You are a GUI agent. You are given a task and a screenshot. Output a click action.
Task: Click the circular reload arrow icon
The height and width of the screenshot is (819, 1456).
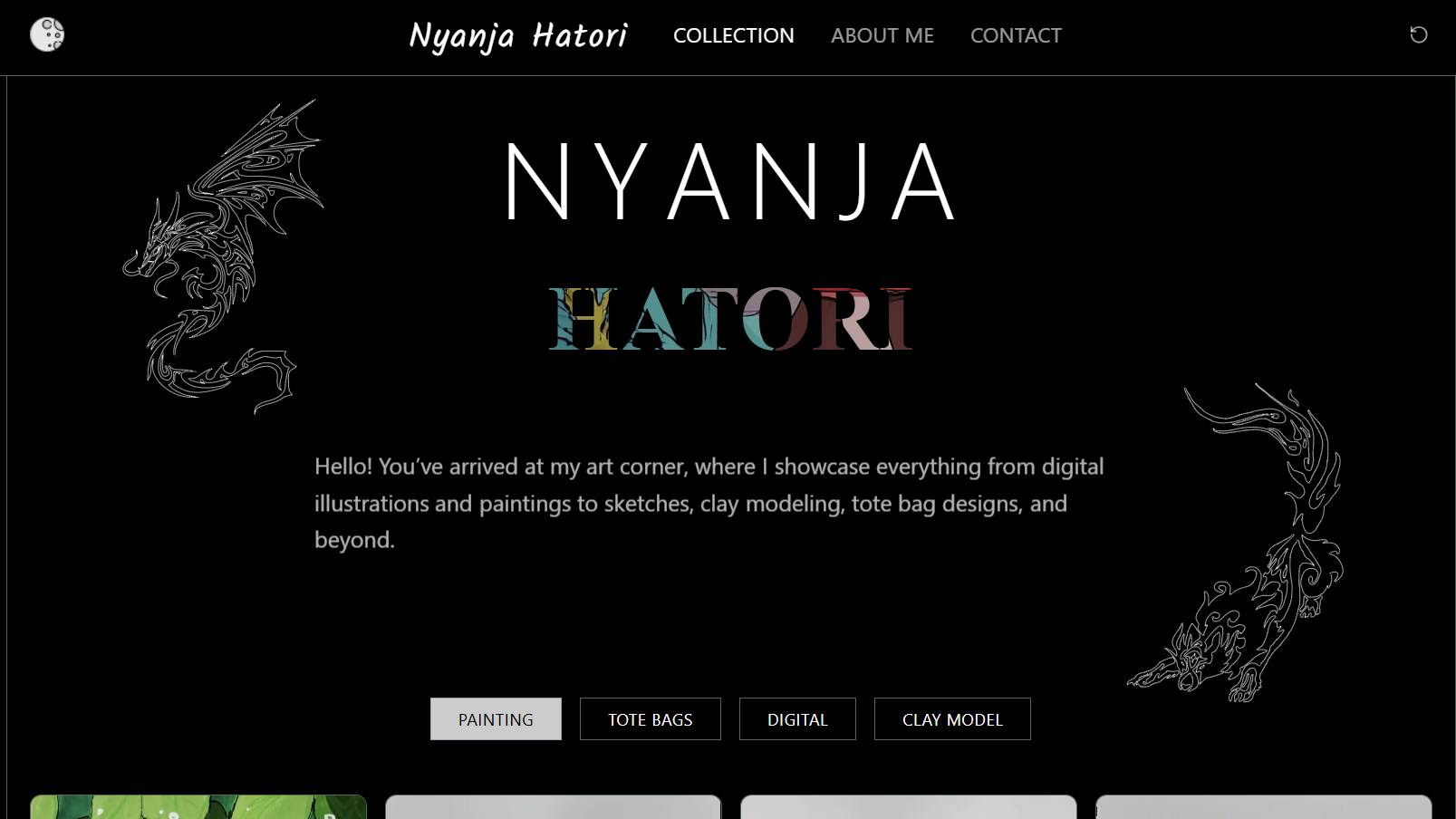point(1418,34)
